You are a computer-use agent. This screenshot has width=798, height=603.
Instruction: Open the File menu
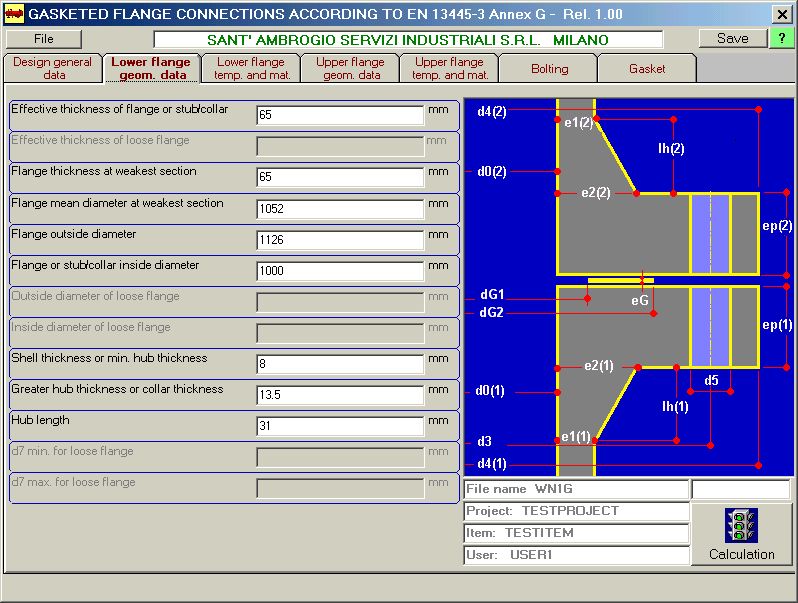43,39
